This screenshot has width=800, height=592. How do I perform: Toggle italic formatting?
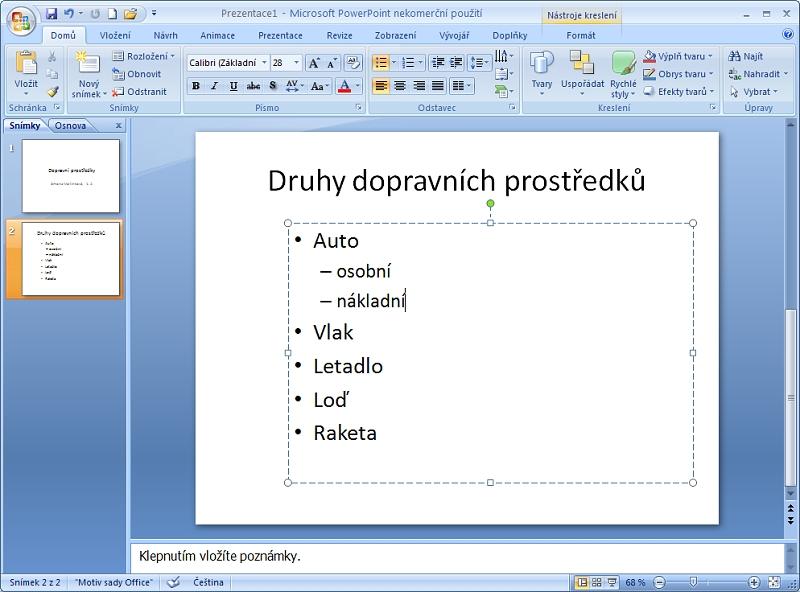click(215, 86)
